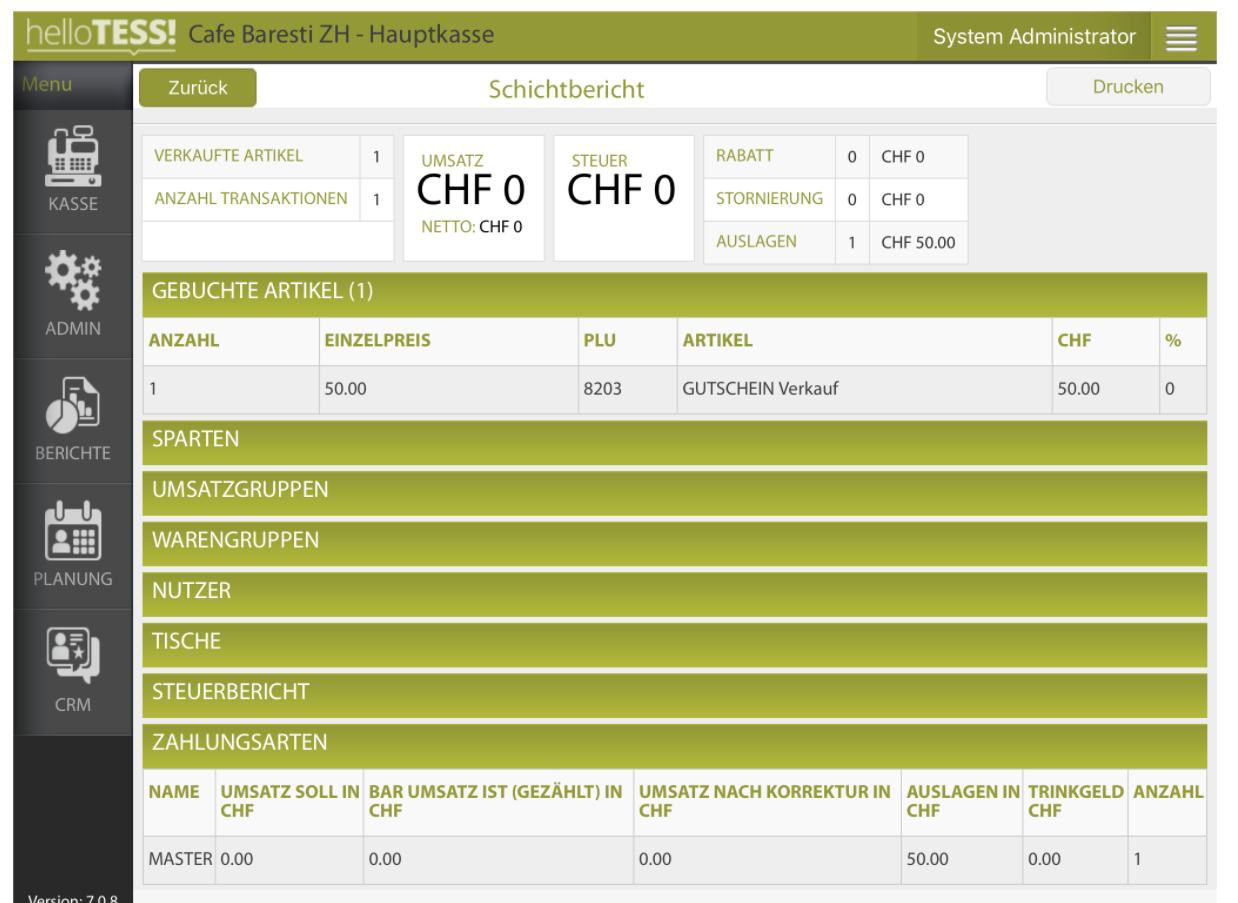
Task: Click the ANZAHL TRANSAKTIONEN label
Action: coord(251,198)
